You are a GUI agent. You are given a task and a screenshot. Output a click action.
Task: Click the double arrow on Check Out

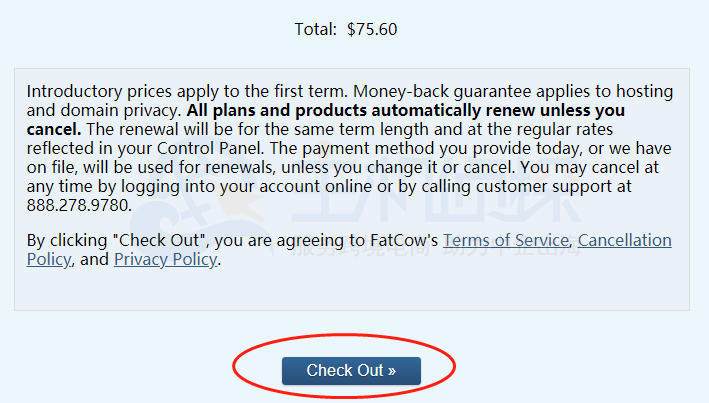392,370
